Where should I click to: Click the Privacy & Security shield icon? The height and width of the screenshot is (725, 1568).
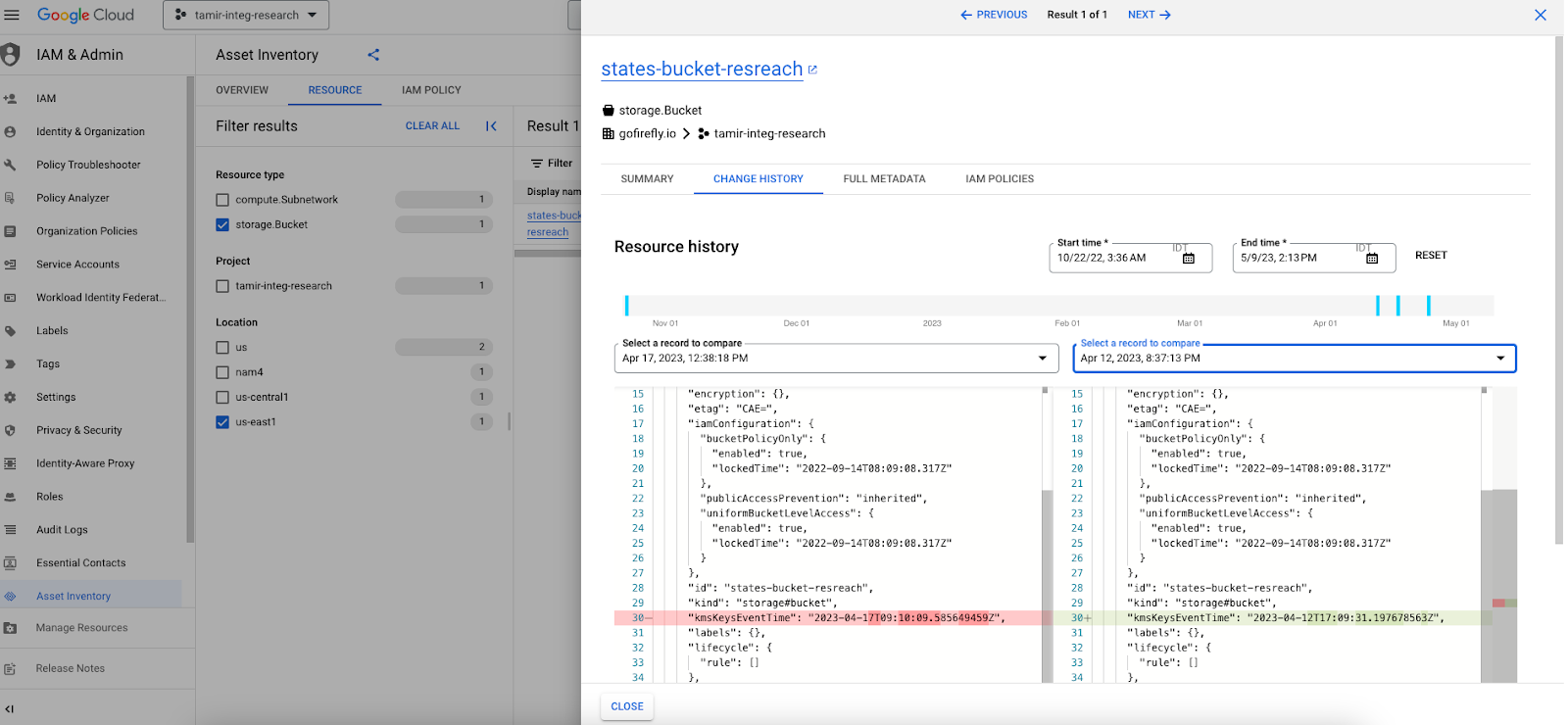[x=10, y=430]
